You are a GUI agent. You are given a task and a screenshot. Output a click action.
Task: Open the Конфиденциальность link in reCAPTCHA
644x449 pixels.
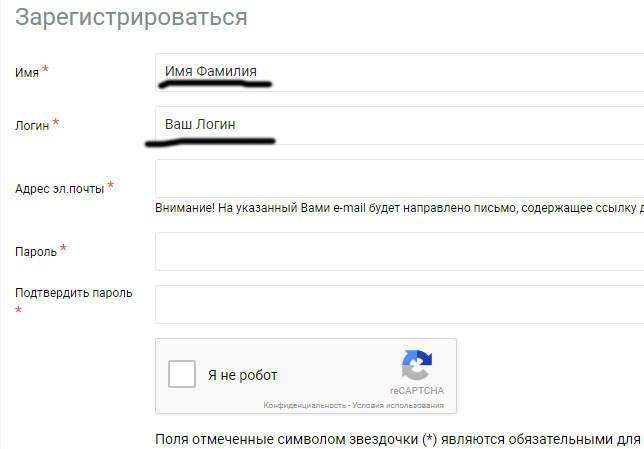[304, 405]
